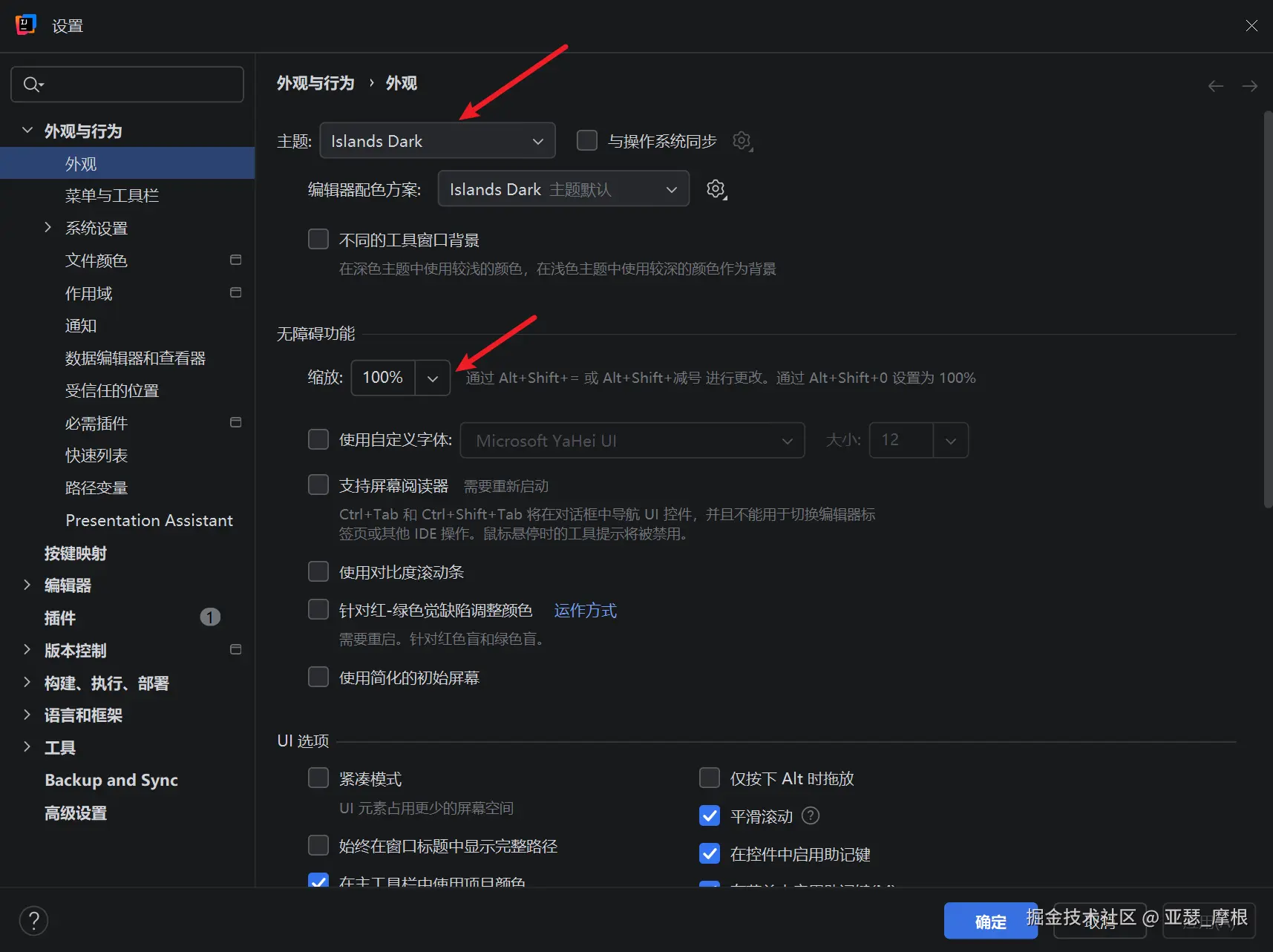Screen dimensions: 1273x952
Task: Enable 与操作系统同步 checkbox
Action: point(587,140)
